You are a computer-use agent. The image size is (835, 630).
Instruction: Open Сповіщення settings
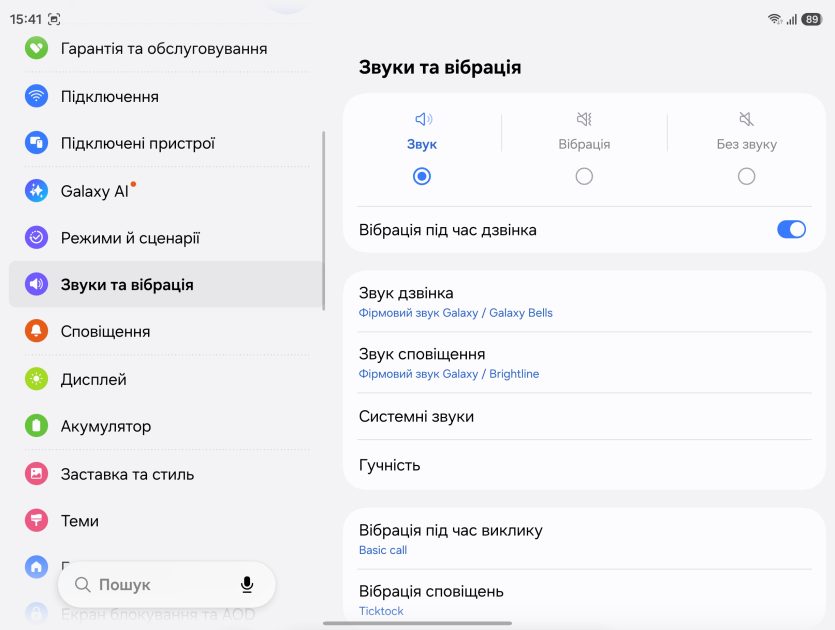coord(166,331)
